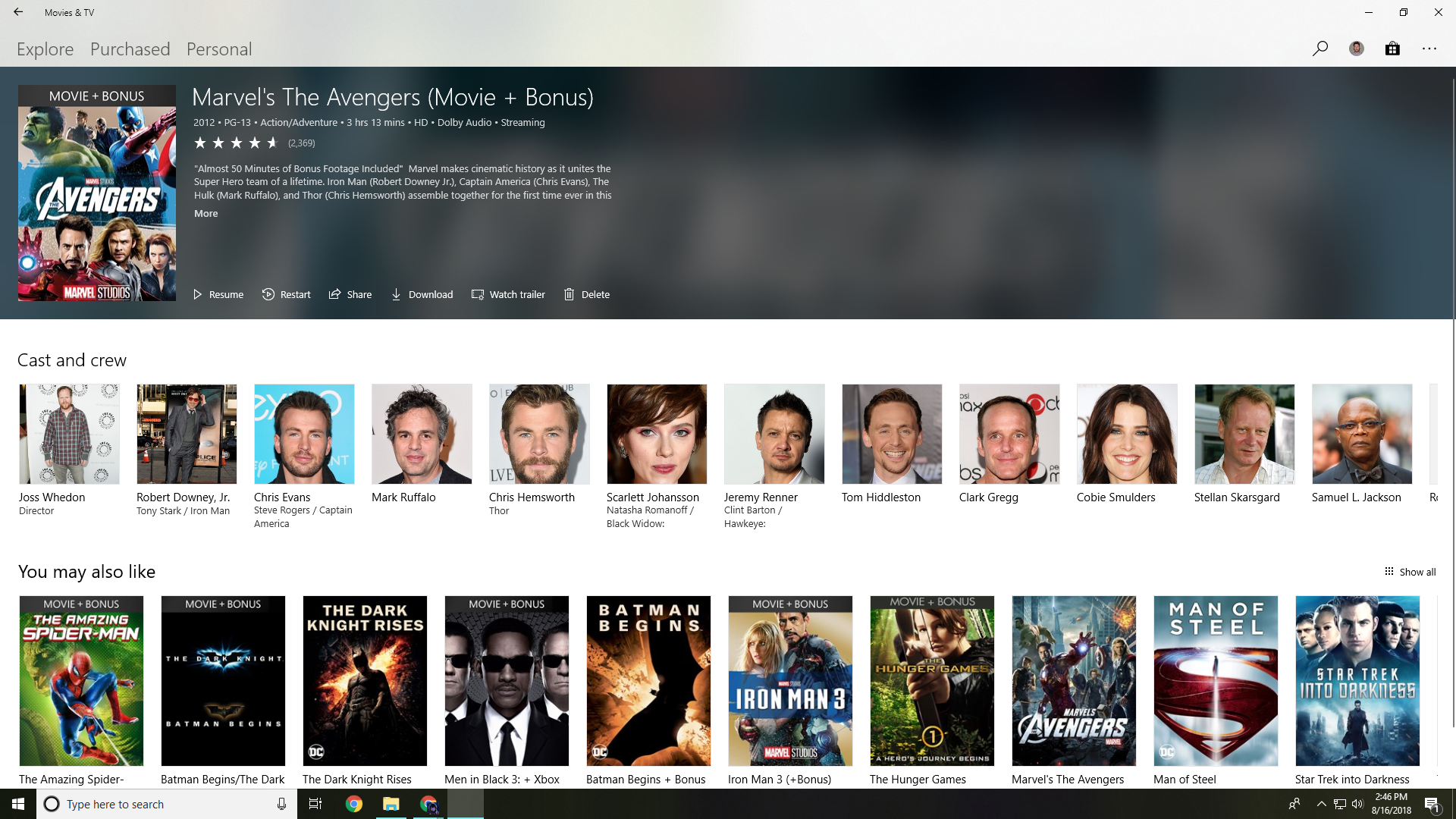Screen dimensions: 1456x819
Task: Open the Store shopping bag icon
Action: pyautogui.click(x=1392, y=49)
